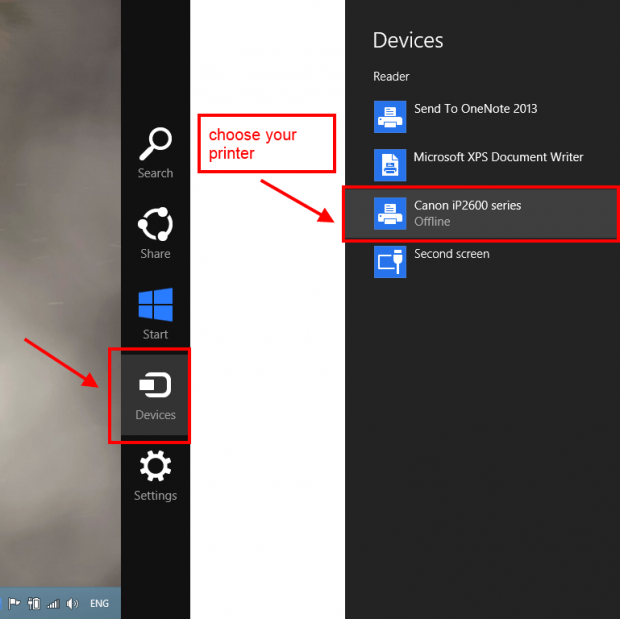Open the Devices charm
This screenshot has height=619, width=620.
coord(155,395)
